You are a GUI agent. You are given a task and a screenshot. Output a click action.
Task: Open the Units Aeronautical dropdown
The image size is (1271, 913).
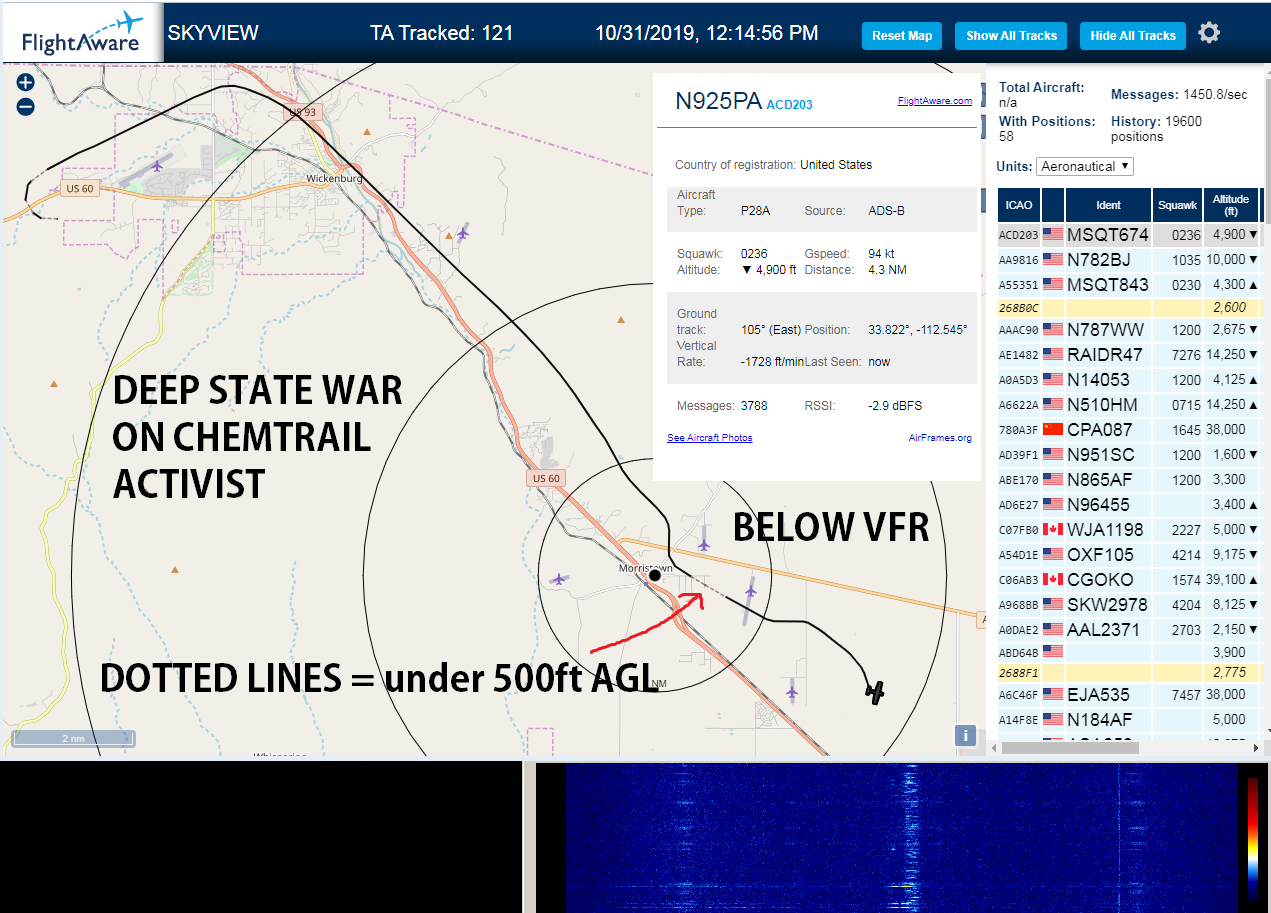[x=1085, y=166]
